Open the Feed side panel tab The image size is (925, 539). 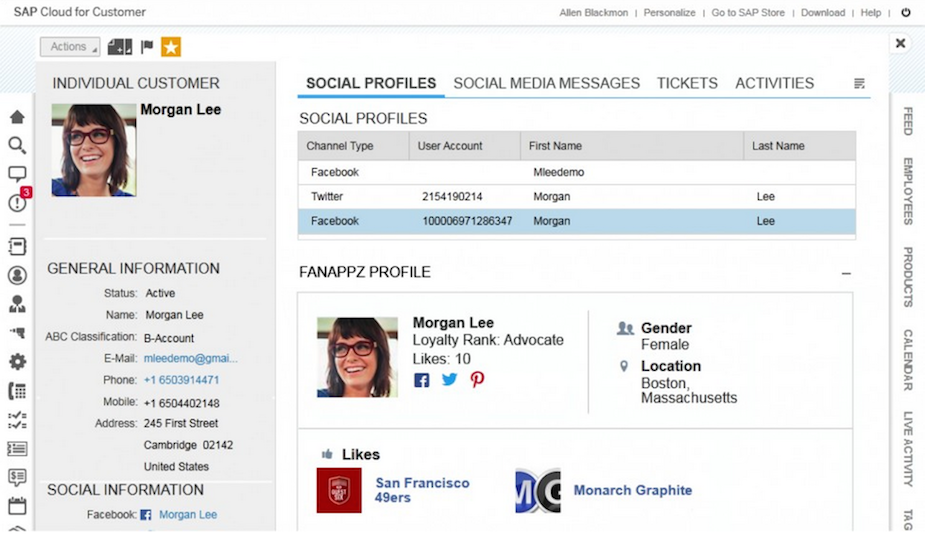pos(908,122)
